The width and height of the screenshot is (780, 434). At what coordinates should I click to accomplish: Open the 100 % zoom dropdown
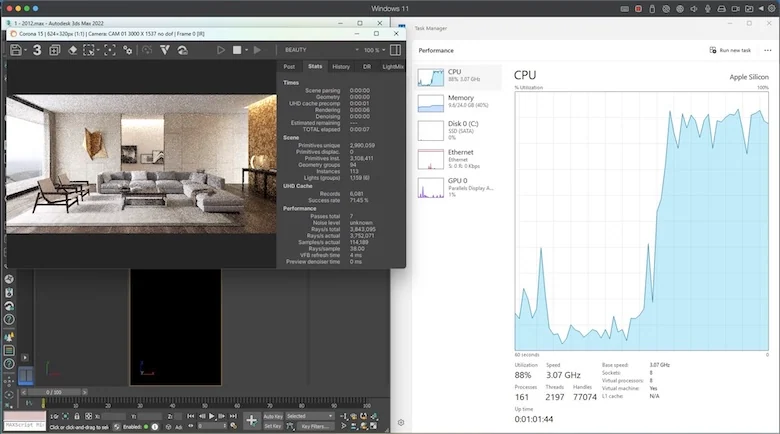tap(375, 50)
